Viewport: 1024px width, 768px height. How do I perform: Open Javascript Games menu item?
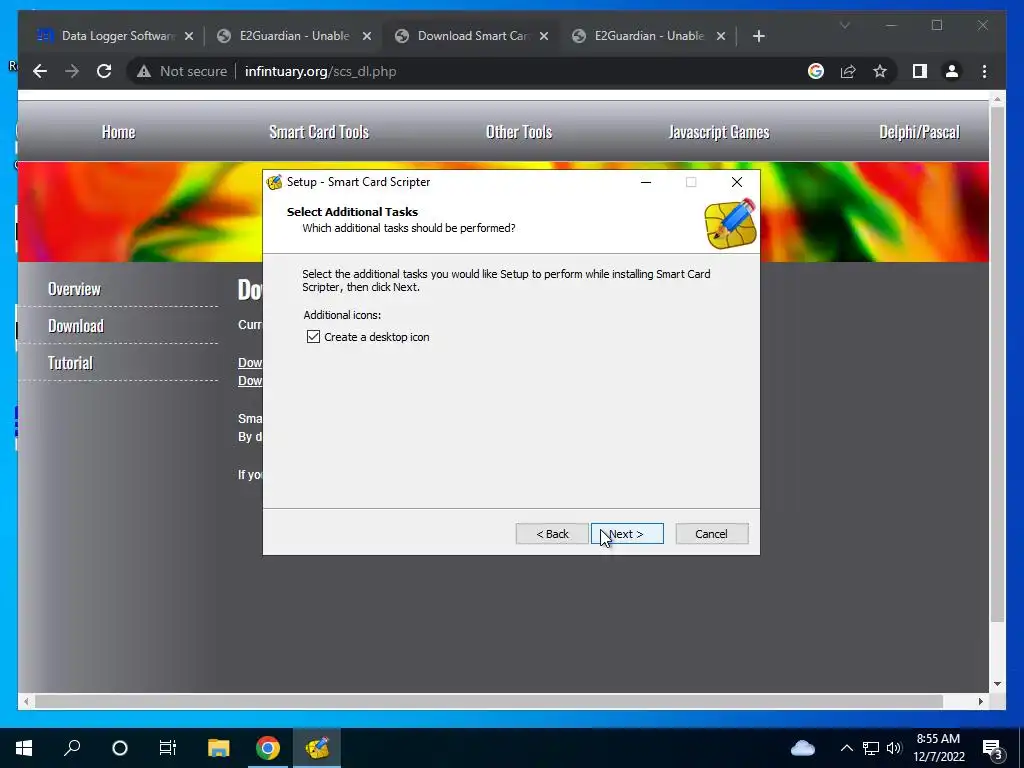[719, 132]
